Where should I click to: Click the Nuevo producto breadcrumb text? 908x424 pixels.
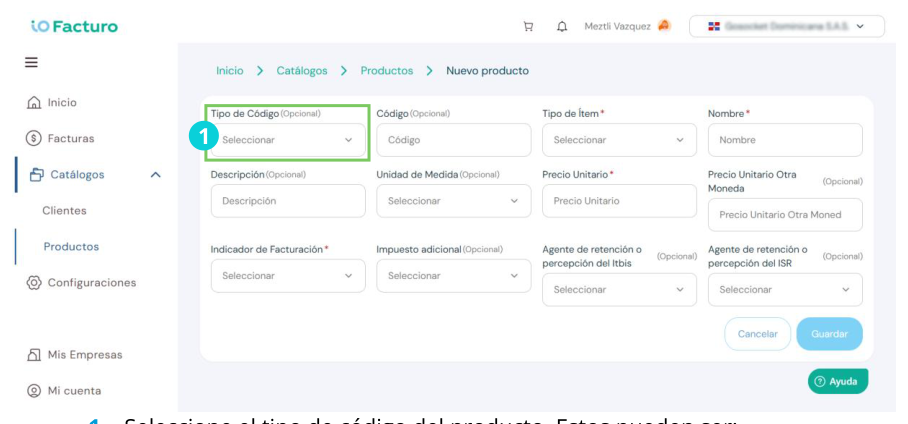tap(487, 71)
